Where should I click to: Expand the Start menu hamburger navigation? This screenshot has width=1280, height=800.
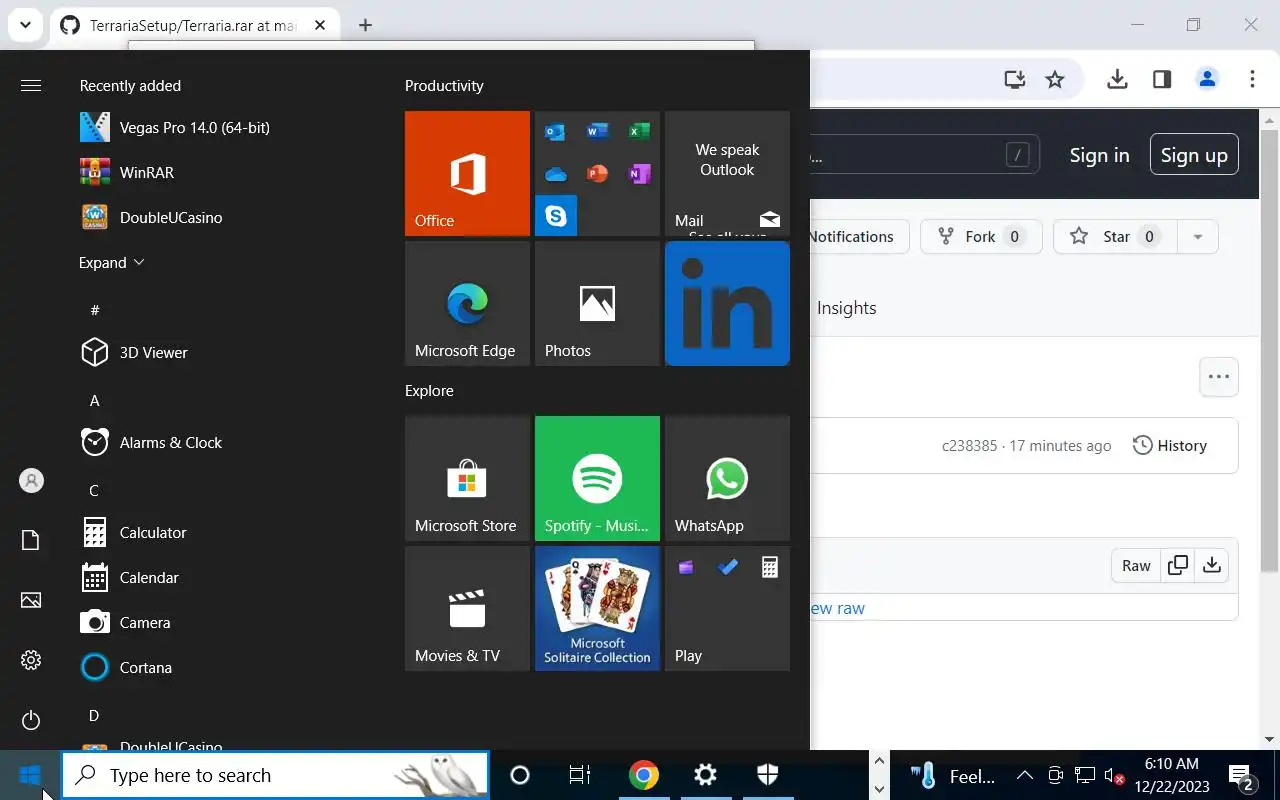click(31, 85)
